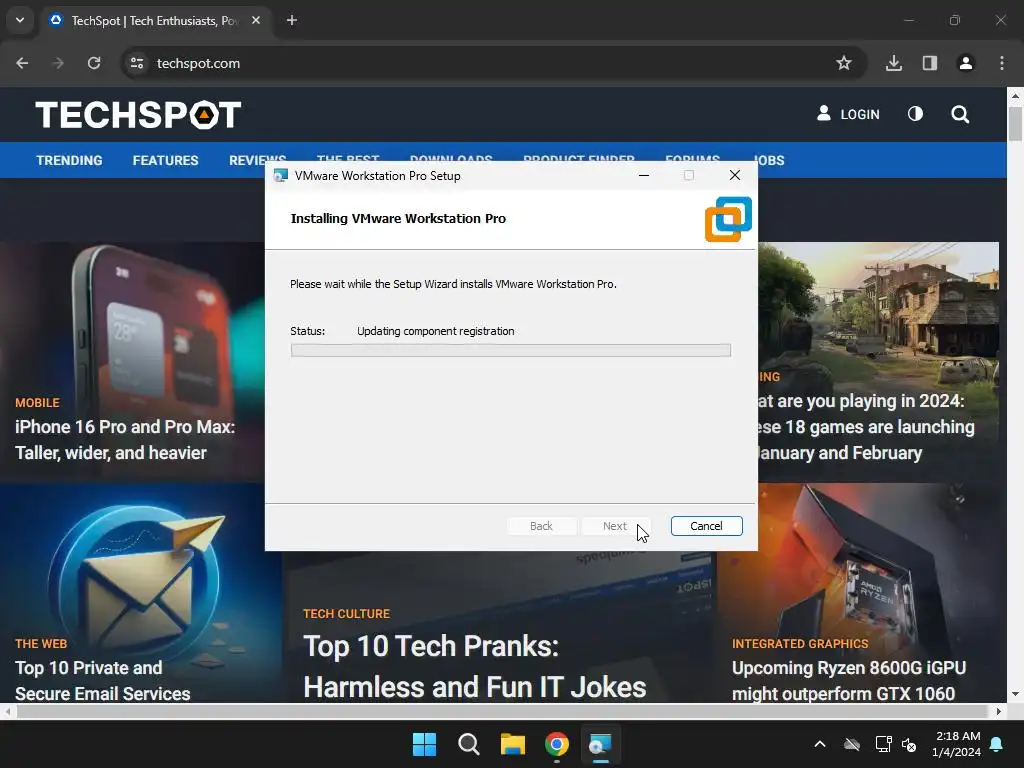Open the cloud sync tray icon
The image size is (1024, 768).
[x=852, y=744]
